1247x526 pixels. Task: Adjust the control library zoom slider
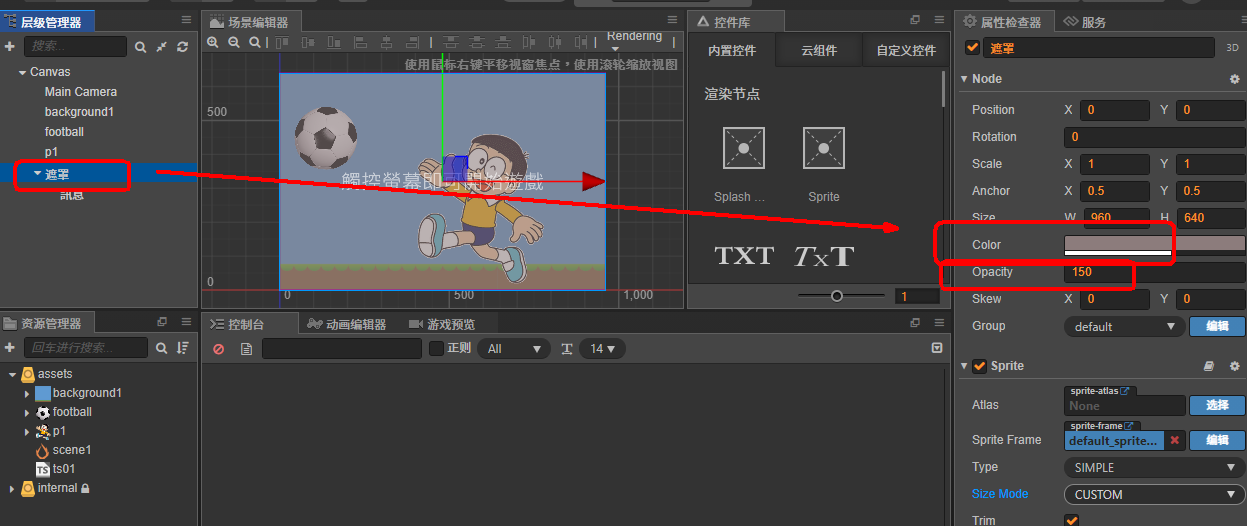(x=837, y=296)
